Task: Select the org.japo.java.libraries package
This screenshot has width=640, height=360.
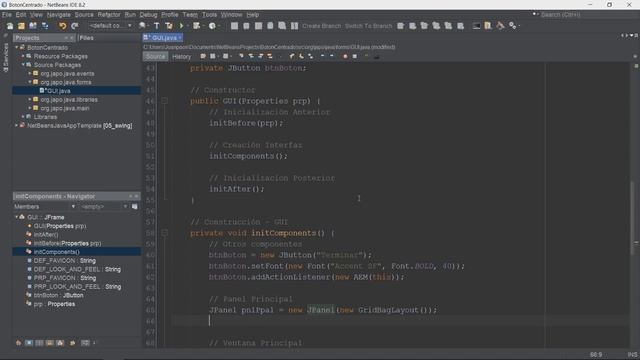Action: pos(69,99)
